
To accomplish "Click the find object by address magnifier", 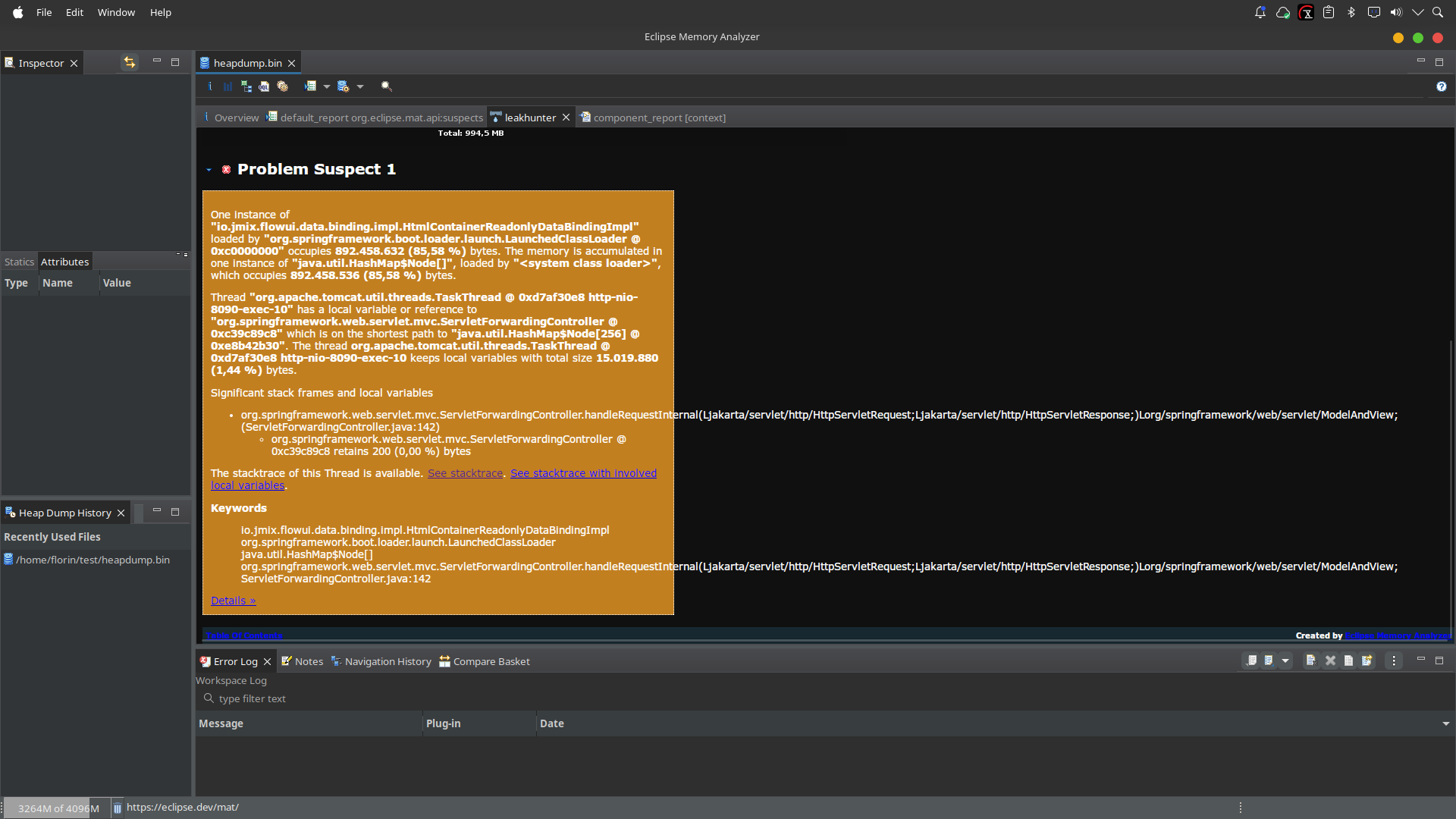I will pyautogui.click(x=386, y=86).
